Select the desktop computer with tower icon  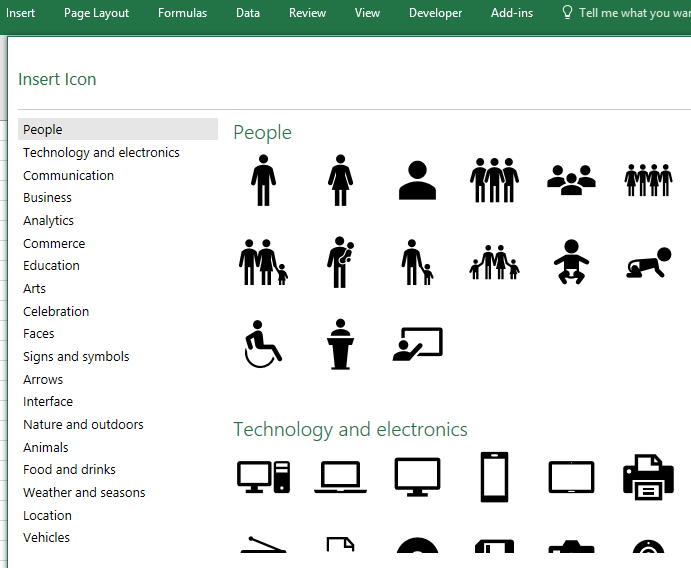(263, 476)
